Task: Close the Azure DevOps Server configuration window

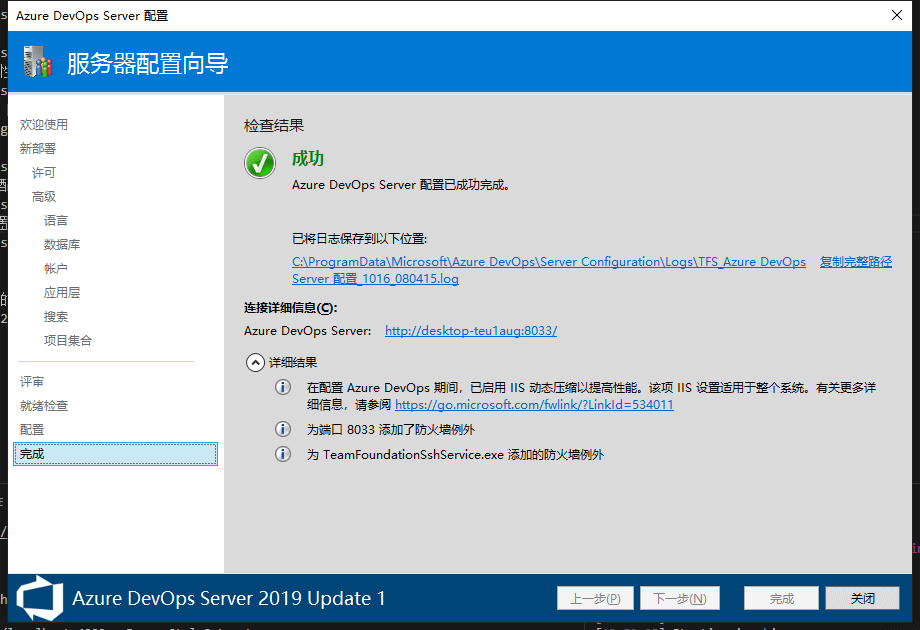Action: pyautogui.click(x=896, y=16)
